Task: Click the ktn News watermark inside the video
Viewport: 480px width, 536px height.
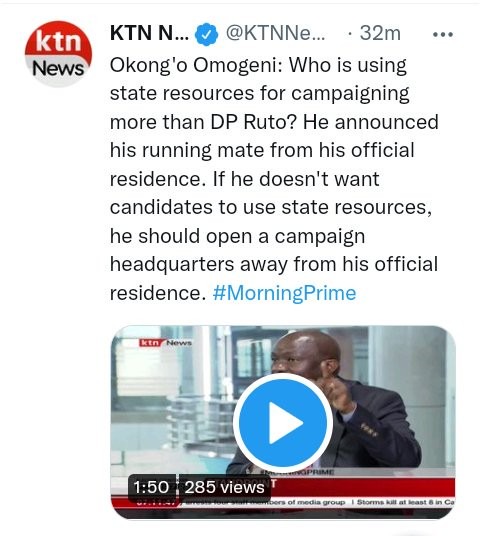Action: [x=165, y=343]
